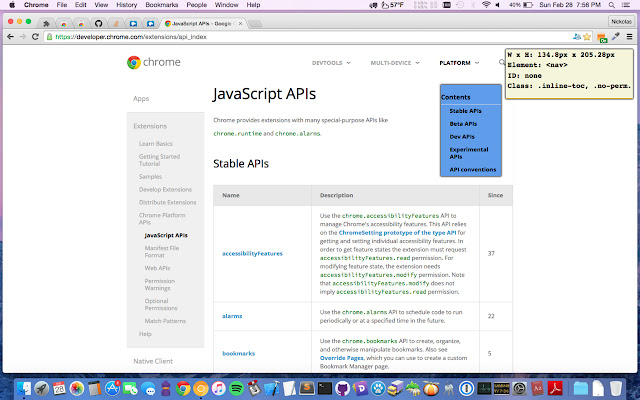Open the bookmarks API link in table
This screenshot has height=400, width=640.
(x=239, y=353)
